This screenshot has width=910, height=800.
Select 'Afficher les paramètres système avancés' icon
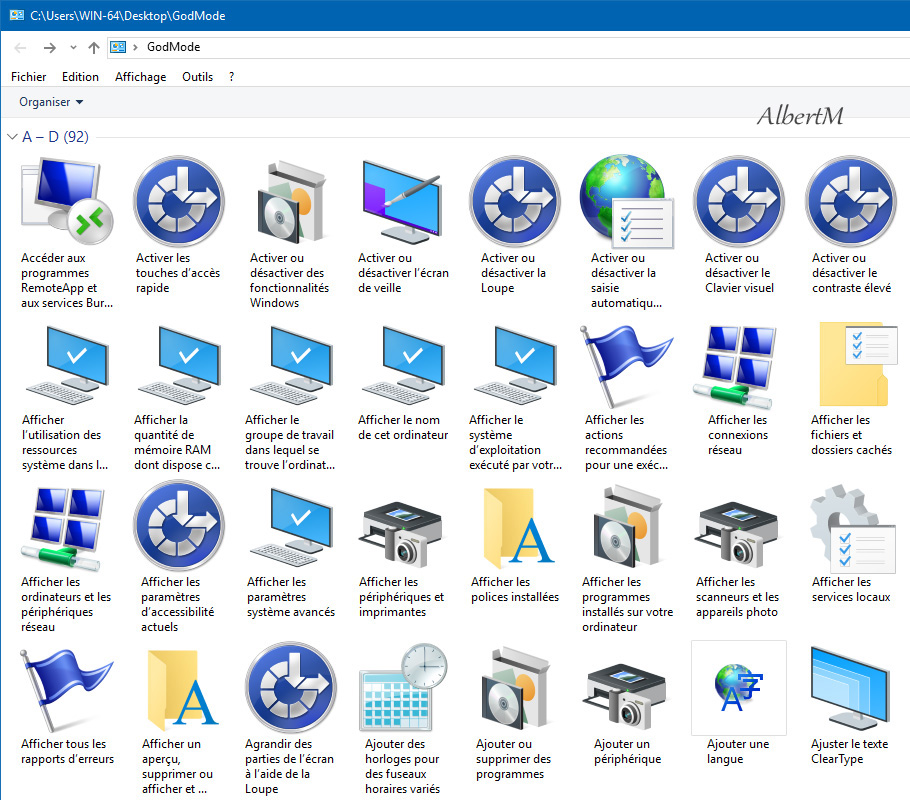[x=291, y=527]
